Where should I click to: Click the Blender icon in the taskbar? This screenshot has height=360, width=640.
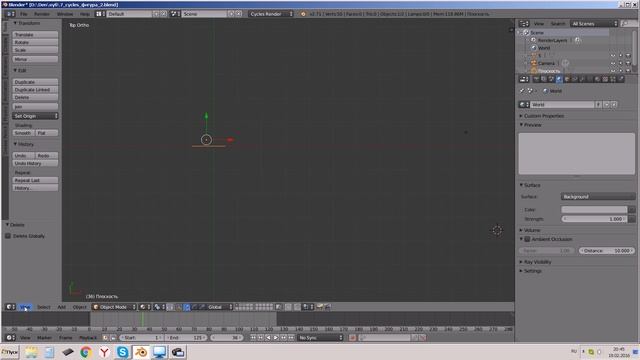141,352
